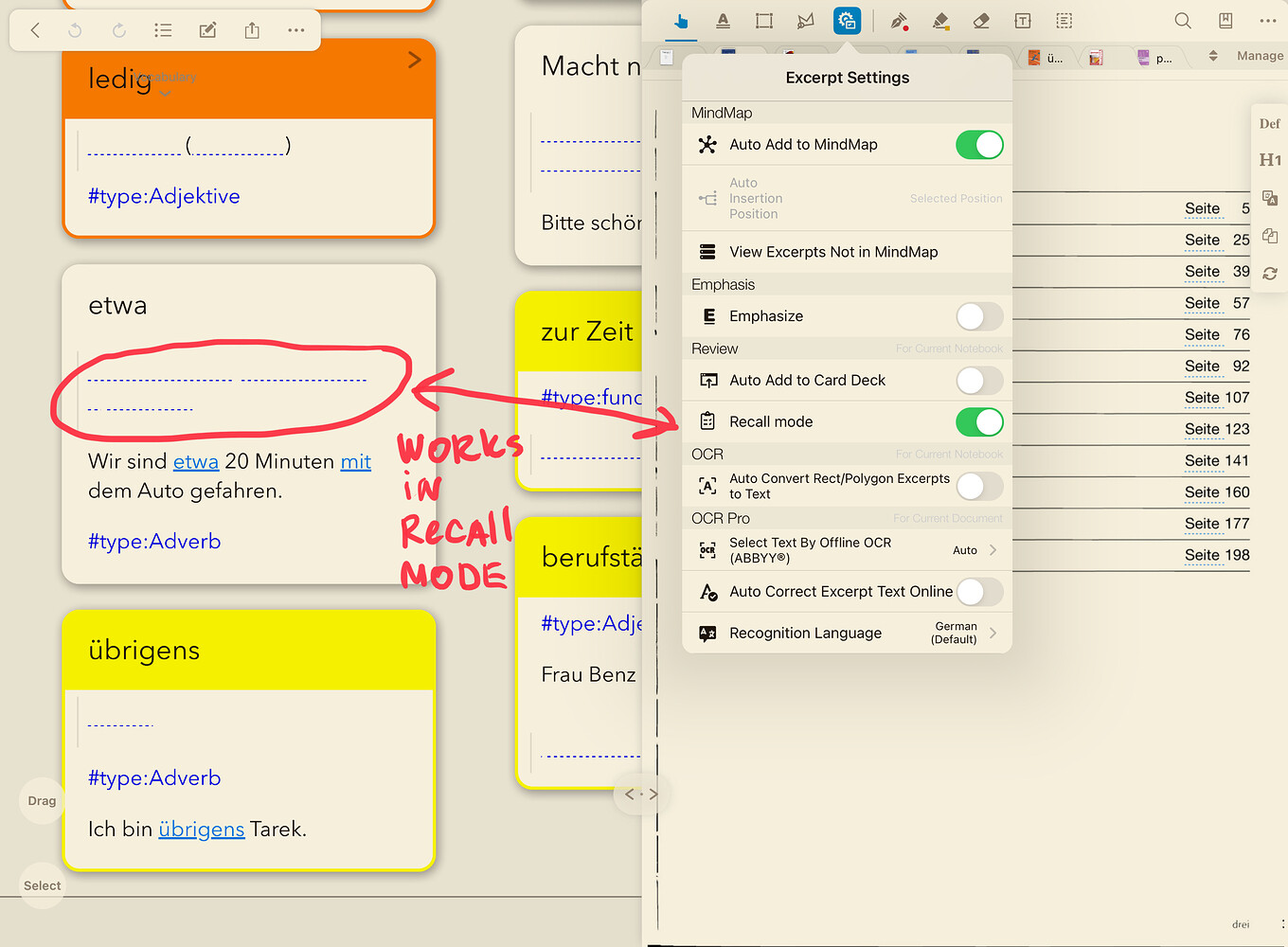Image resolution: width=1288 pixels, height=947 pixels.
Task: Click the Manage tabs menu item
Action: click(x=1259, y=56)
